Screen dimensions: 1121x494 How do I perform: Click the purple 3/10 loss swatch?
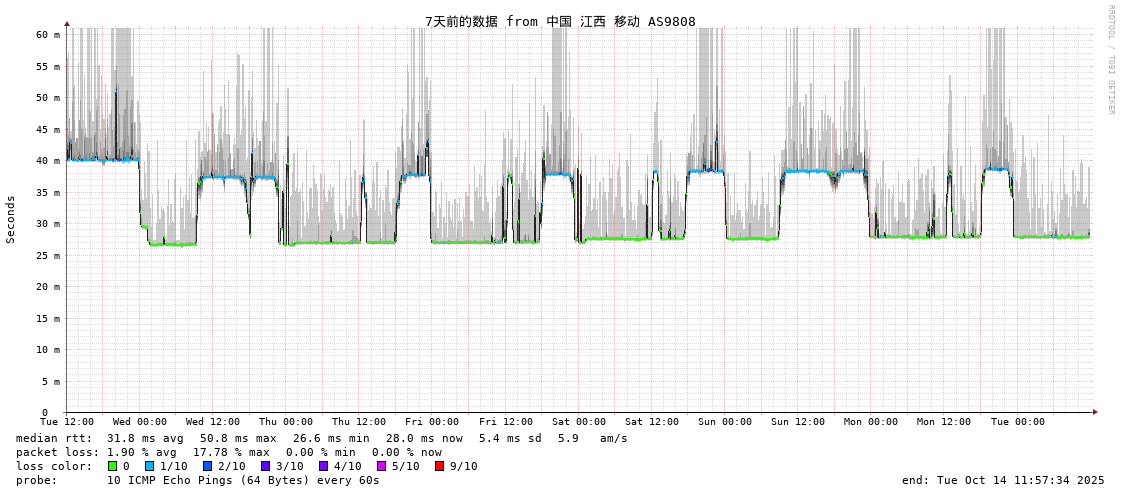point(265,466)
